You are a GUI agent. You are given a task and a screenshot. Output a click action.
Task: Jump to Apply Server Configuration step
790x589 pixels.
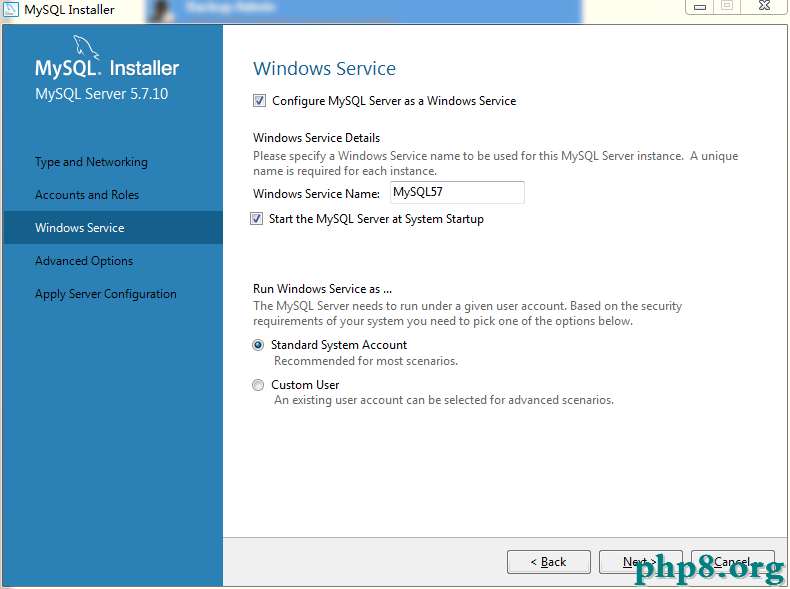[x=105, y=294]
